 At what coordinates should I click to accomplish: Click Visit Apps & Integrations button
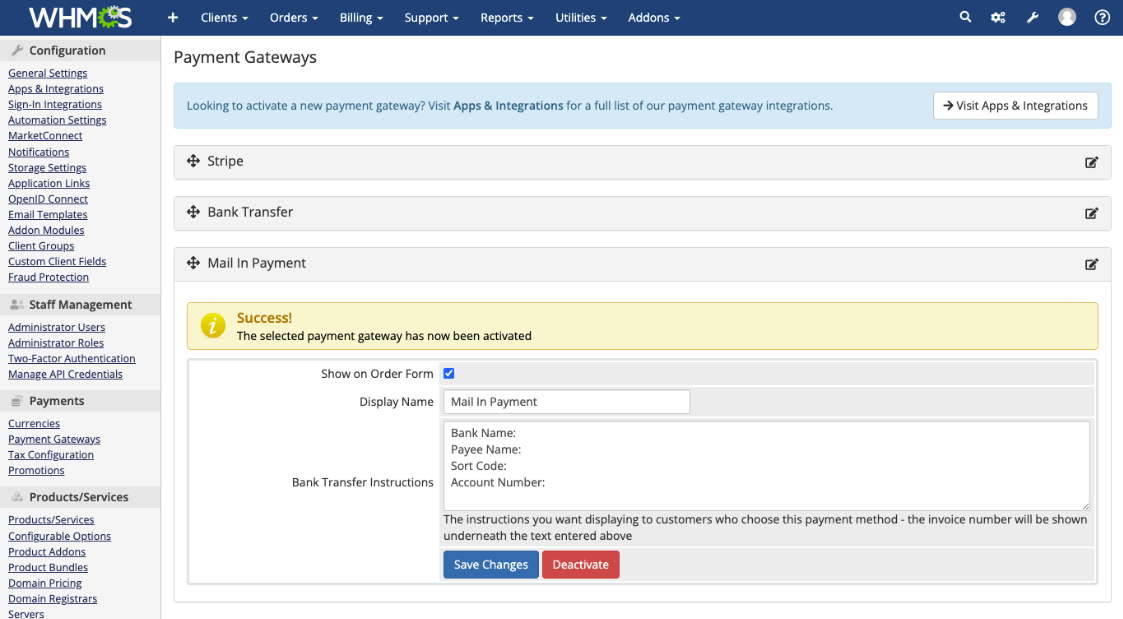(1015, 105)
